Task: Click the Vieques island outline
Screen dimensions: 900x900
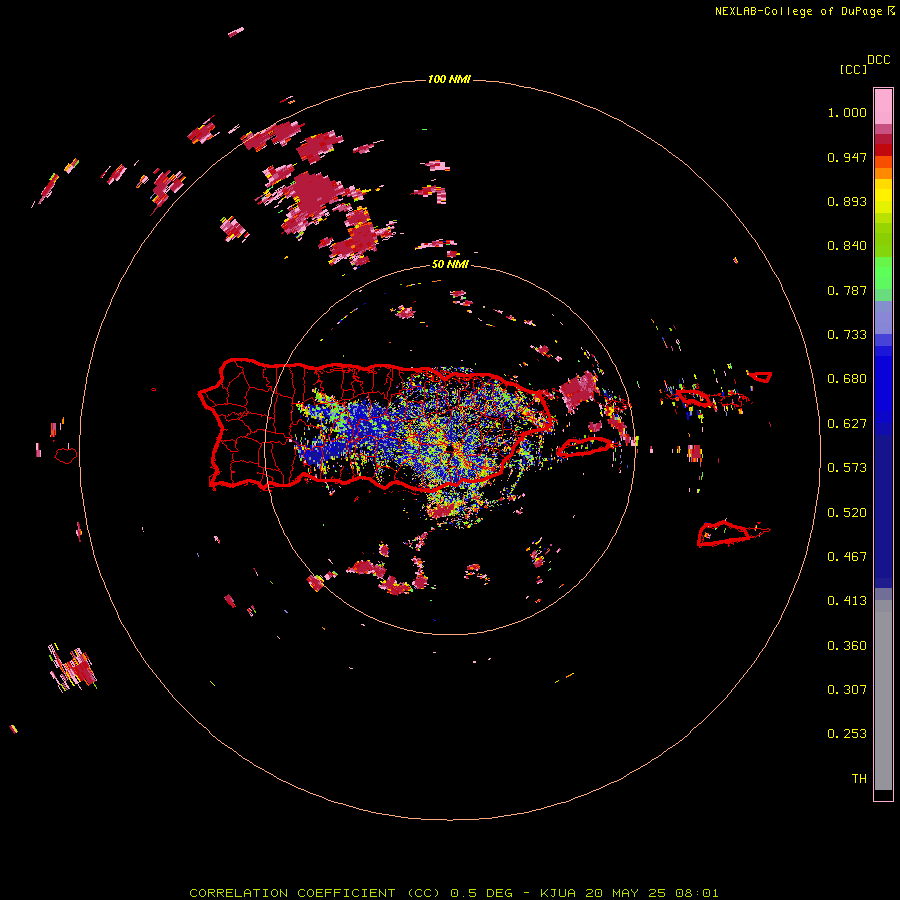Action: coord(584,447)
